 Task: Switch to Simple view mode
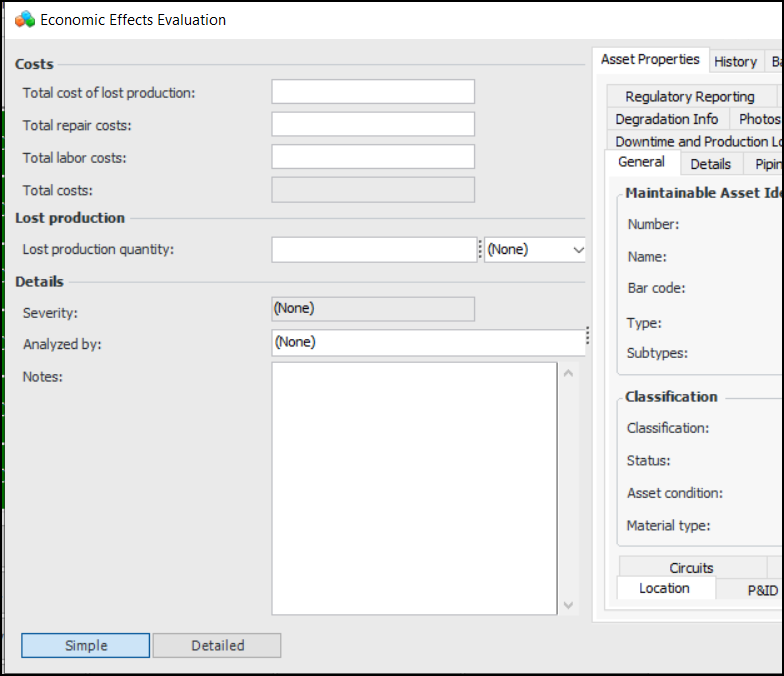click(x=86, y=645)
